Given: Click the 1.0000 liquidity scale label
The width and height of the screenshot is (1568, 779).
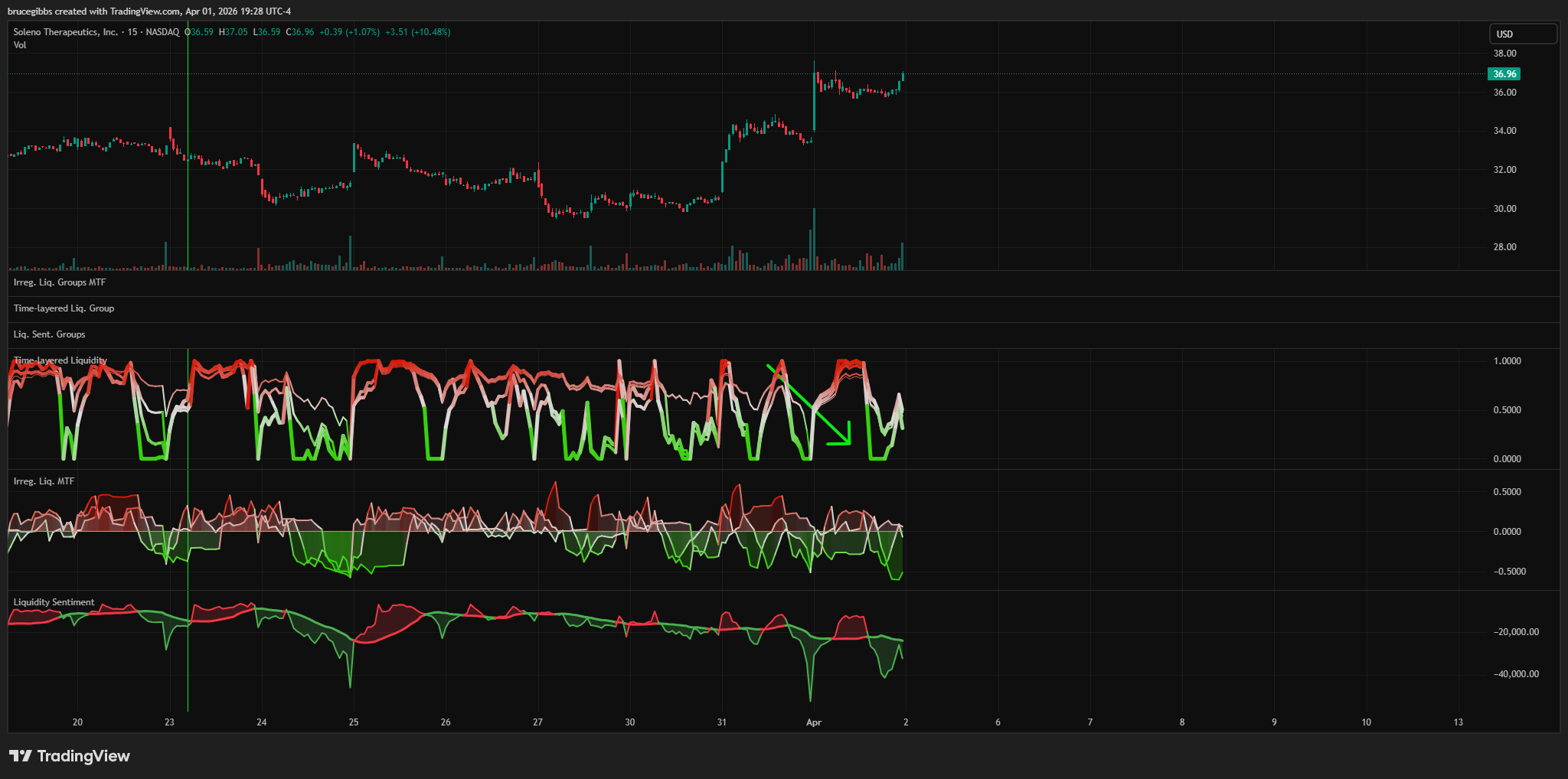Looking at the screenshot, I should pyautogui.click(x=1507, y=361).
